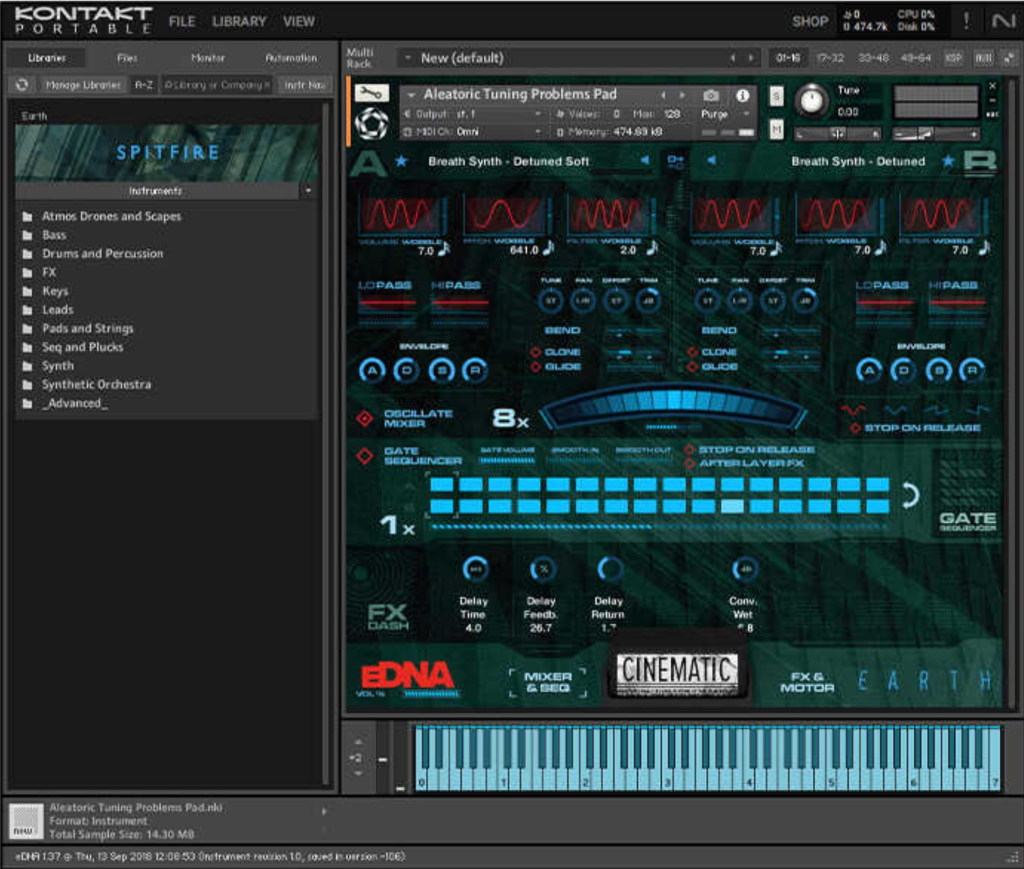Click the loop arrow icon beside gate sequencer steps

910,496
